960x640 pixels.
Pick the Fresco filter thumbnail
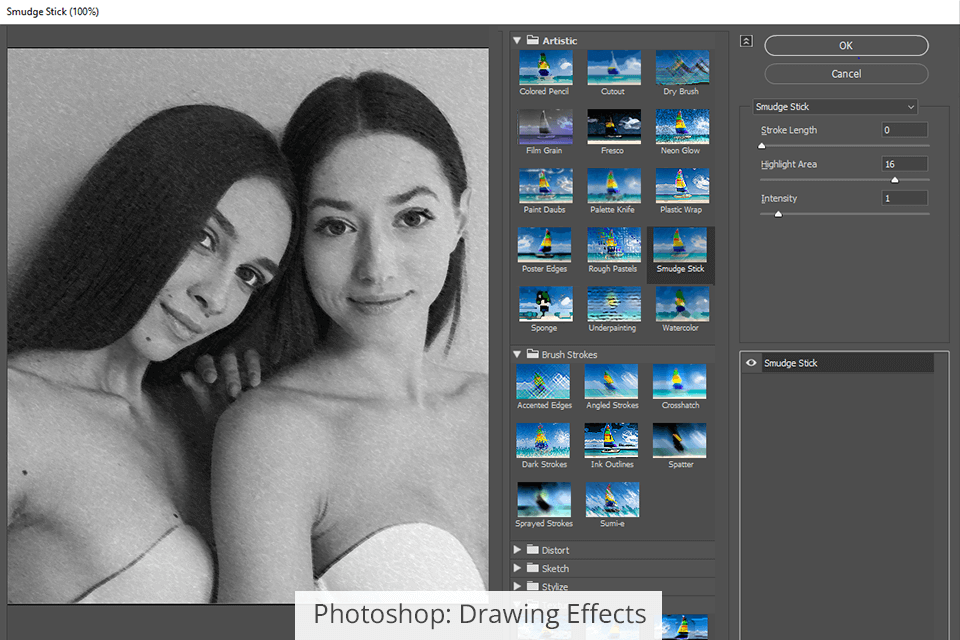click(x=613, y=126)
